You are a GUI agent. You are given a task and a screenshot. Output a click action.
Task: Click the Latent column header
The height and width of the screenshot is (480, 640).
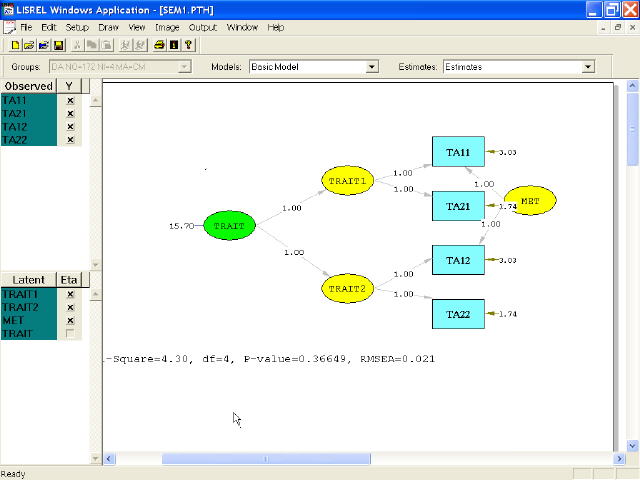[x=29, y=280]
